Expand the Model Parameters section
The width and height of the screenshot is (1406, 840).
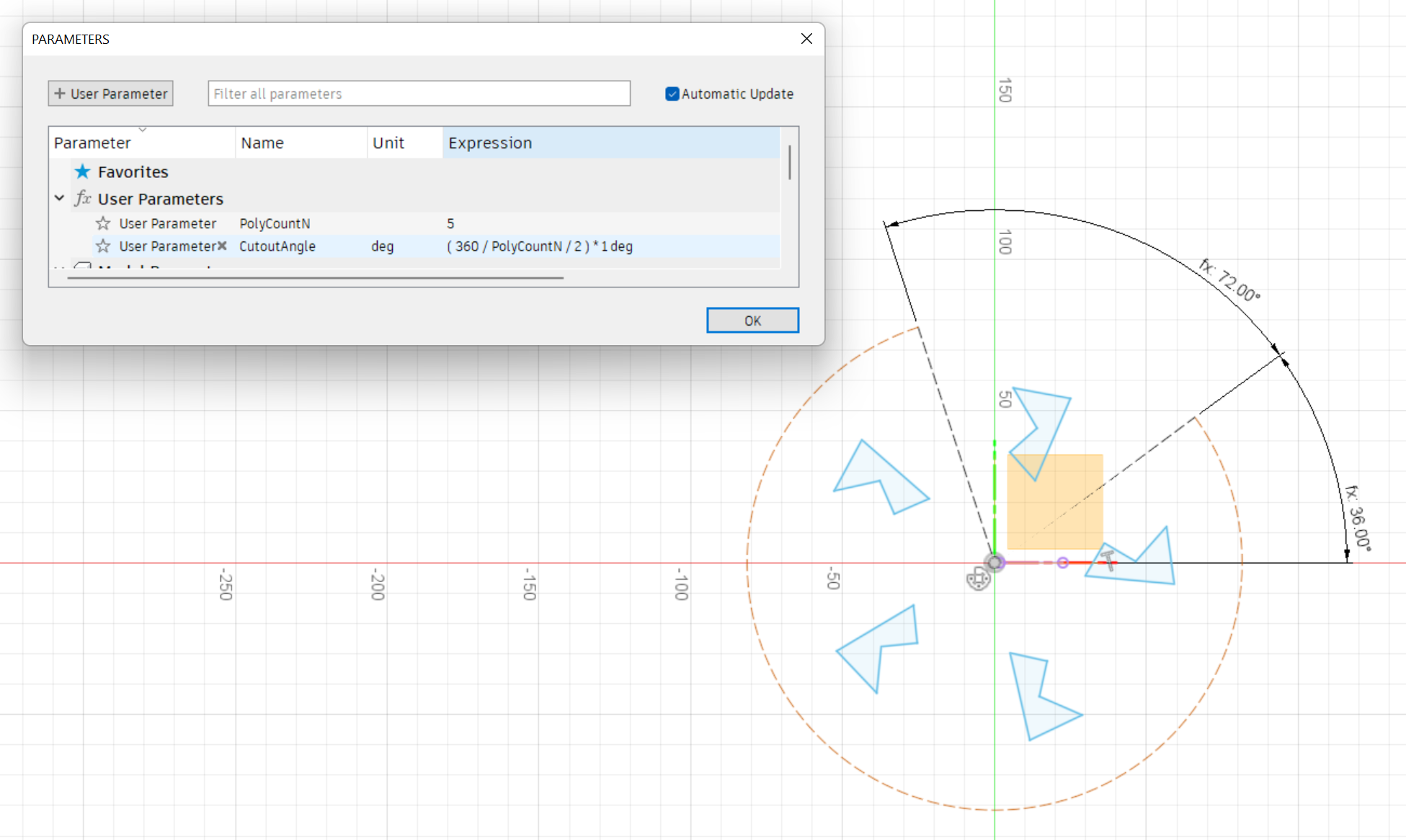coord(59,268)
